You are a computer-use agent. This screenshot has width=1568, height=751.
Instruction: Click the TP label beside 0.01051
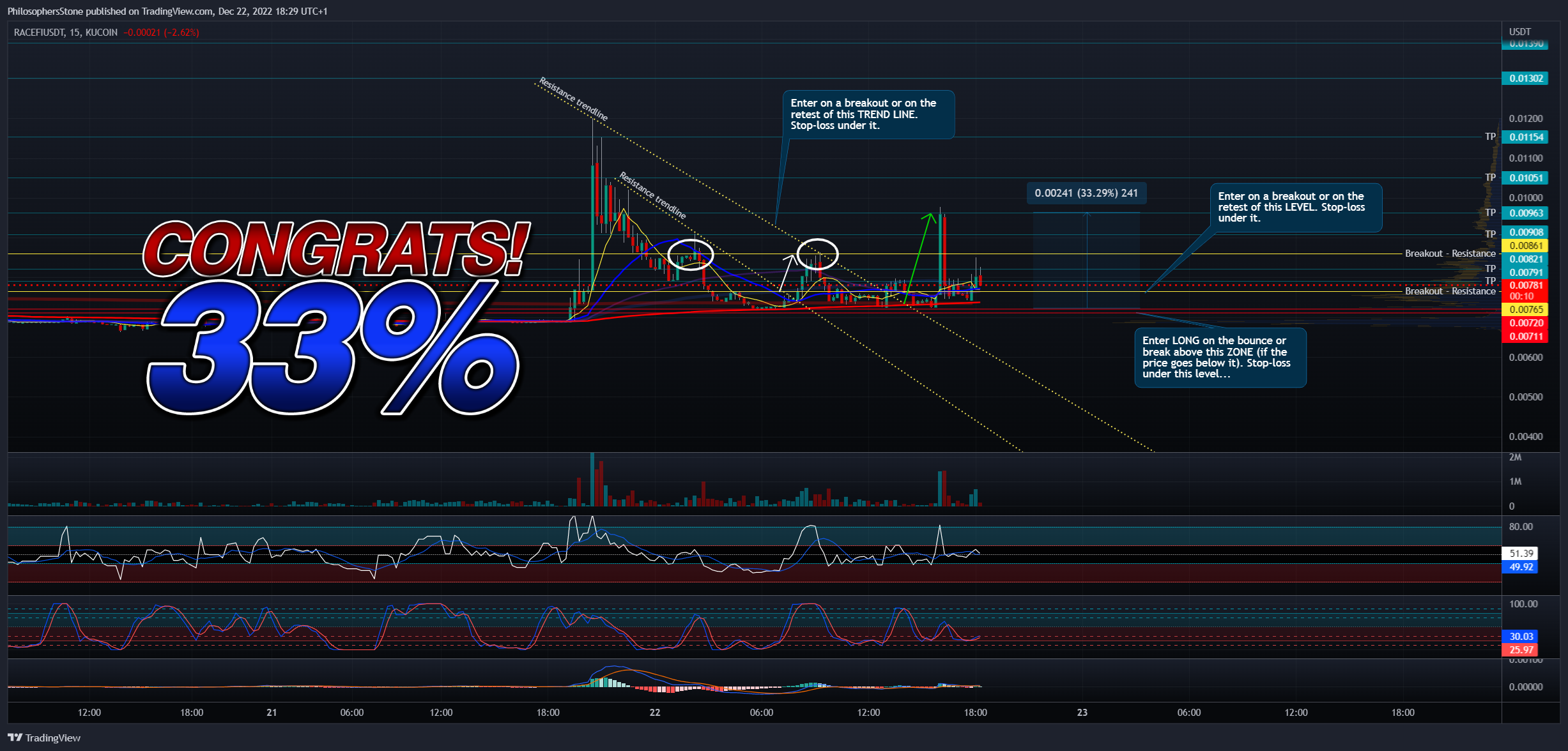[x=1490, y=178]
